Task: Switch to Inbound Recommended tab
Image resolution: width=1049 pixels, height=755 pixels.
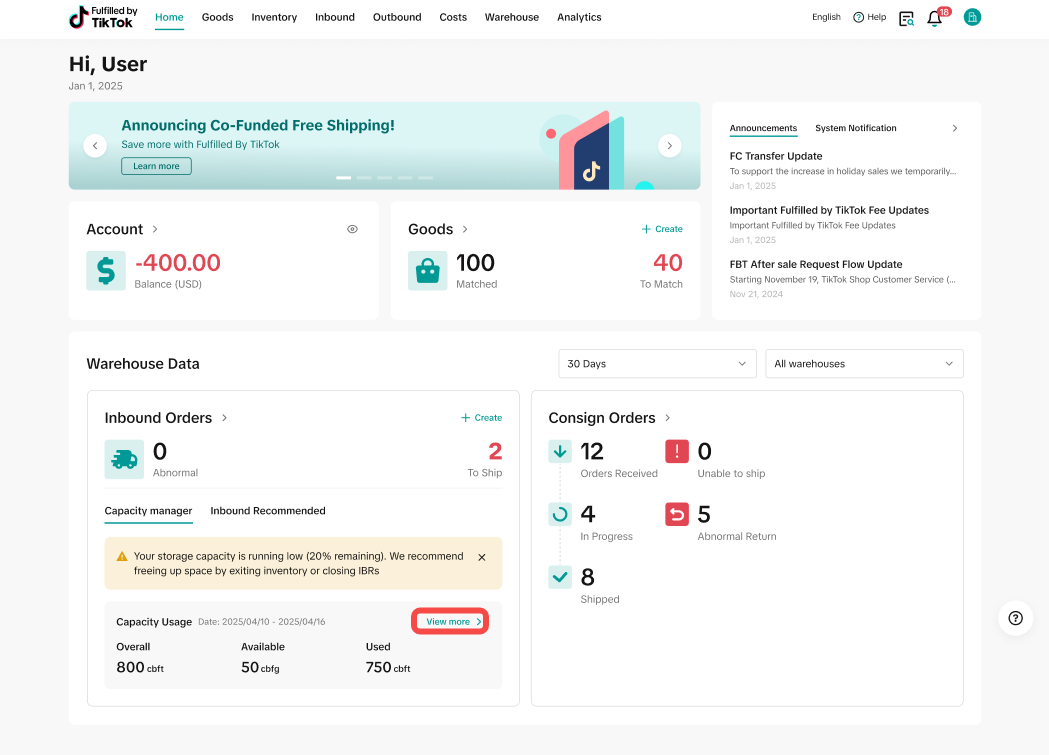Action: pyautogui.click(x=267, y=511)
